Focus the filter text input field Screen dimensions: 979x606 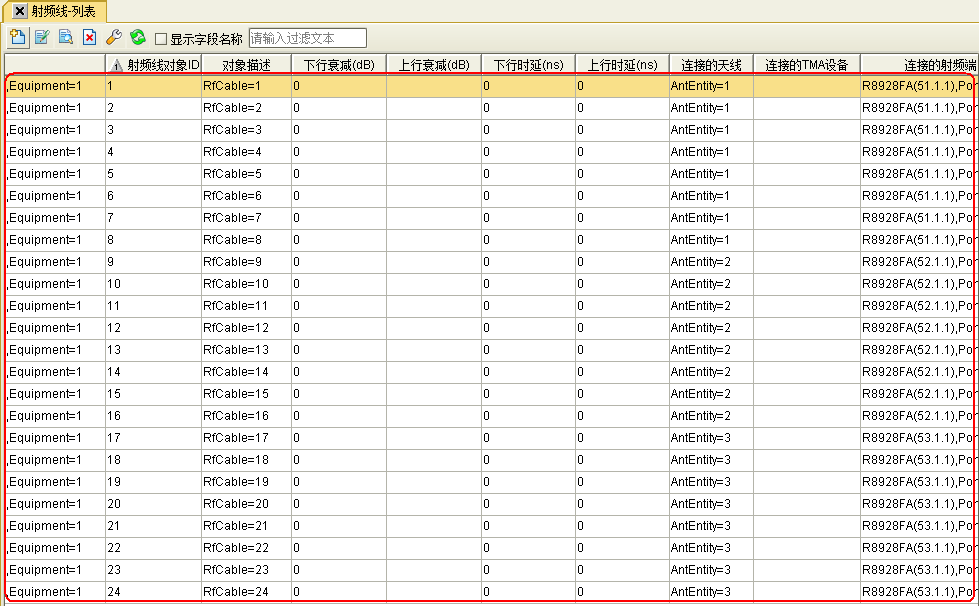tap(308, 38)
